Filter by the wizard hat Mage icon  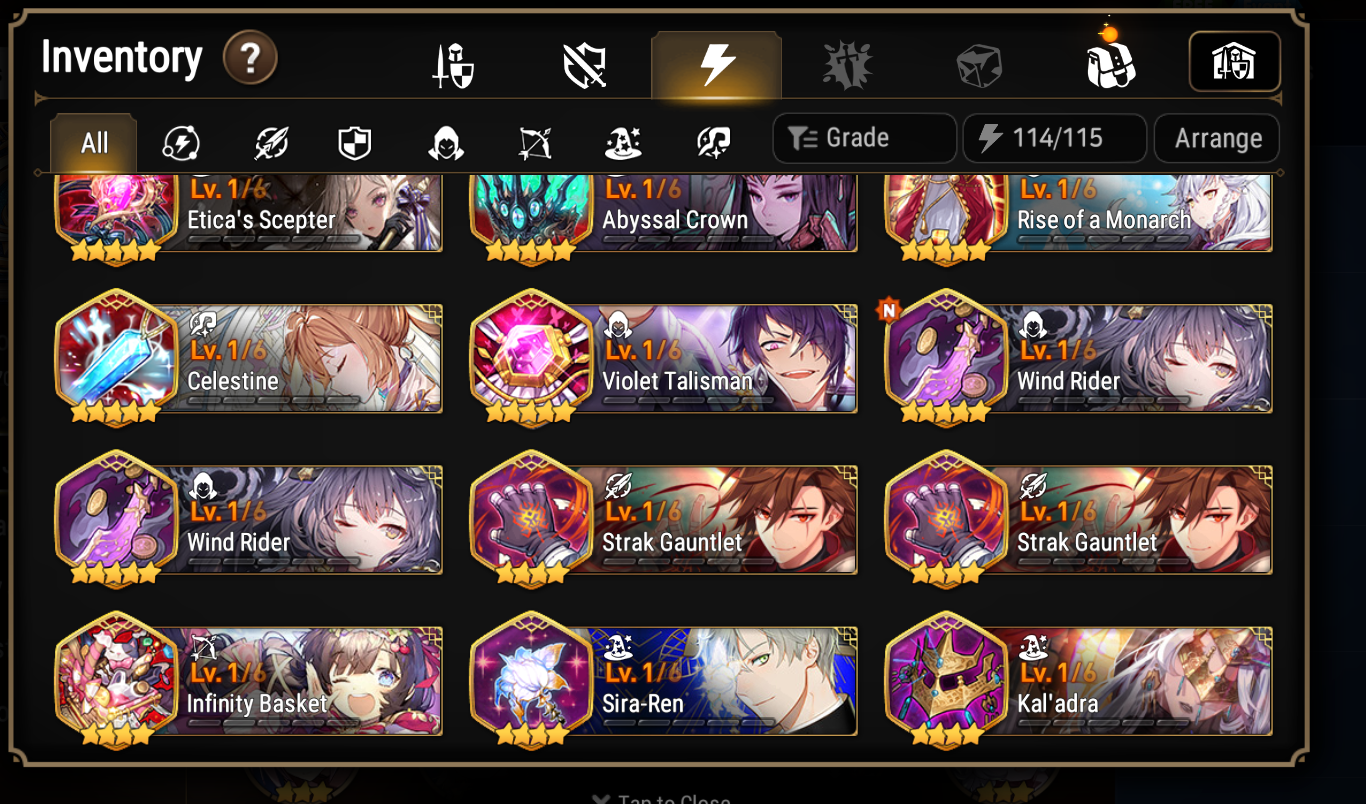click(623, 144)
